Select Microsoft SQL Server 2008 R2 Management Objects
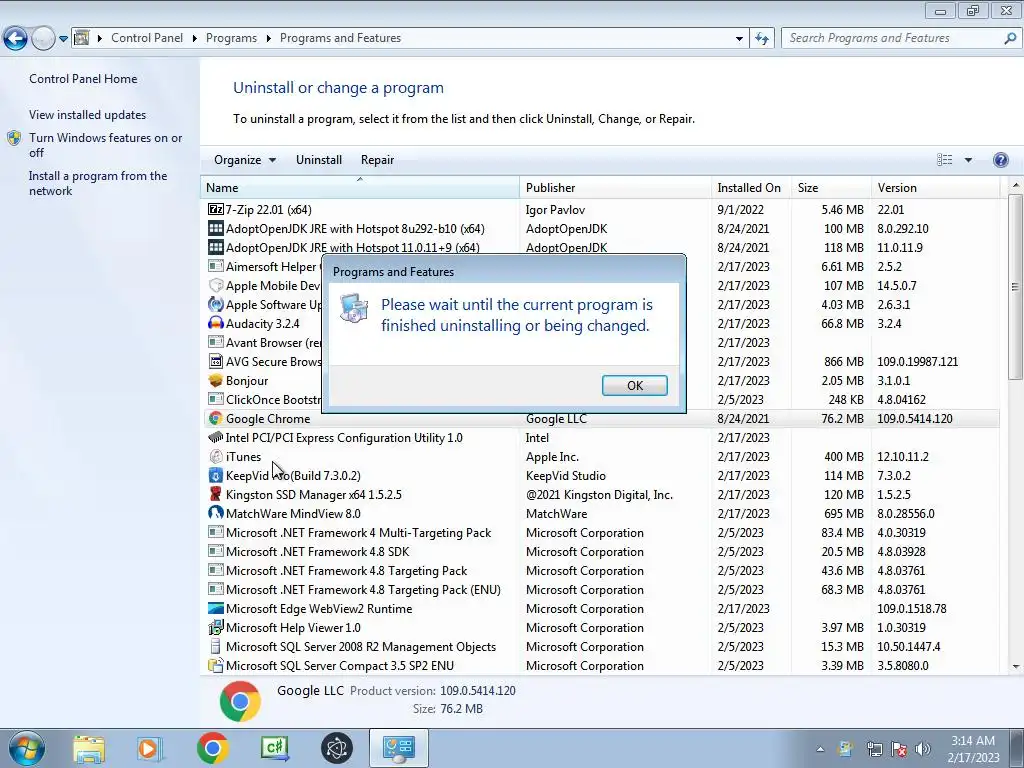1024x768 pixels. point(600,647)
